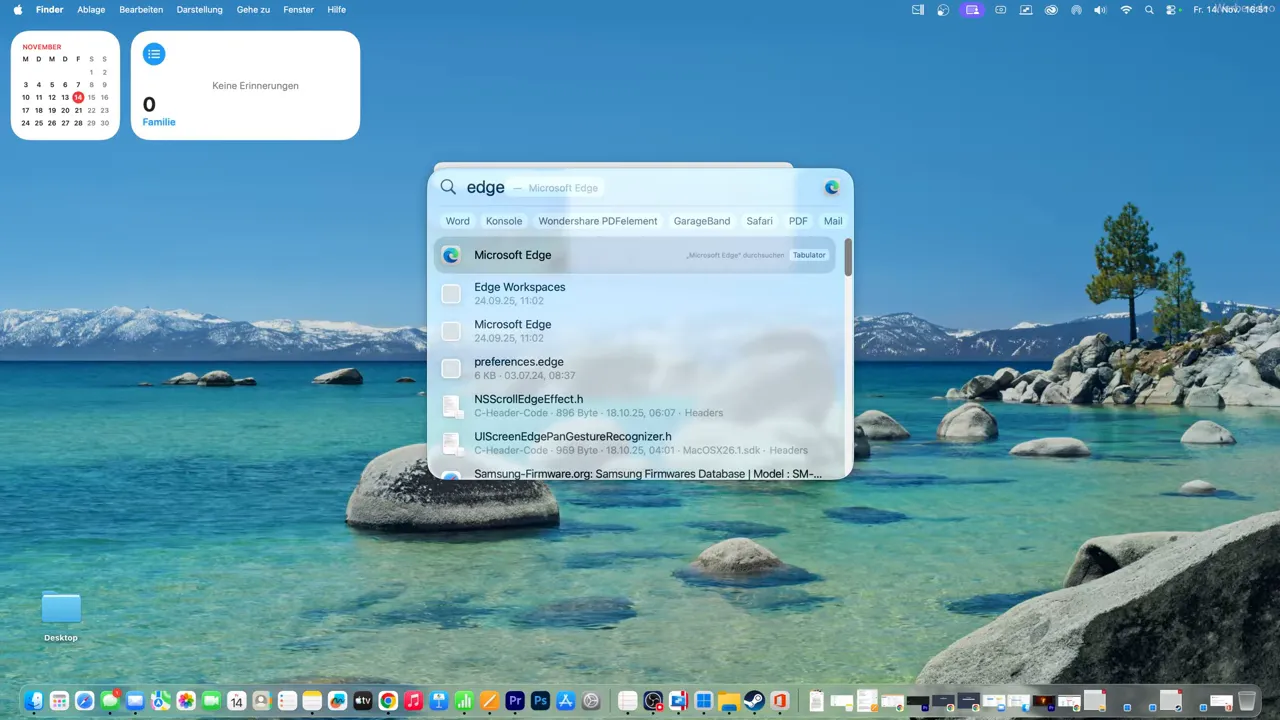The image size is (1280, 720).
Task: Open Steam from the Dock
Action: (x=754, y=700)
